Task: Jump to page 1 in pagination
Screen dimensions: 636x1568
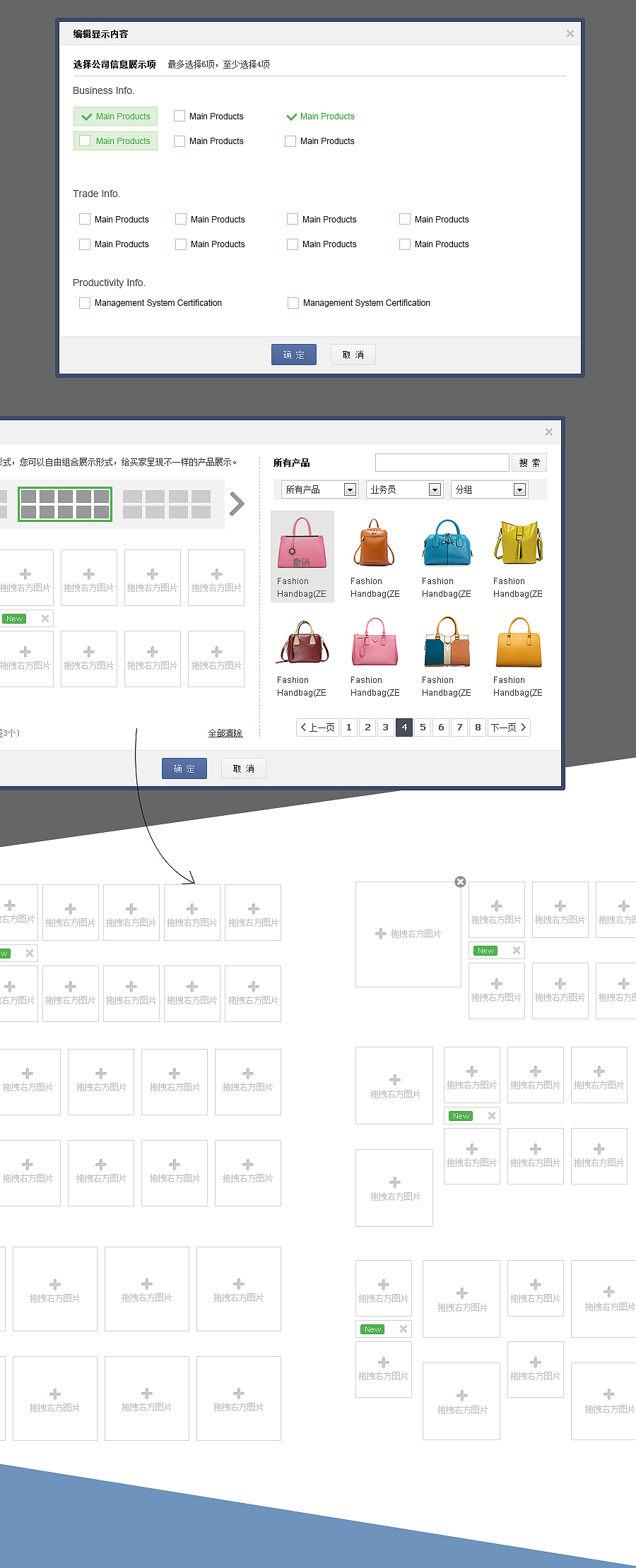Action: pos(348,727)
